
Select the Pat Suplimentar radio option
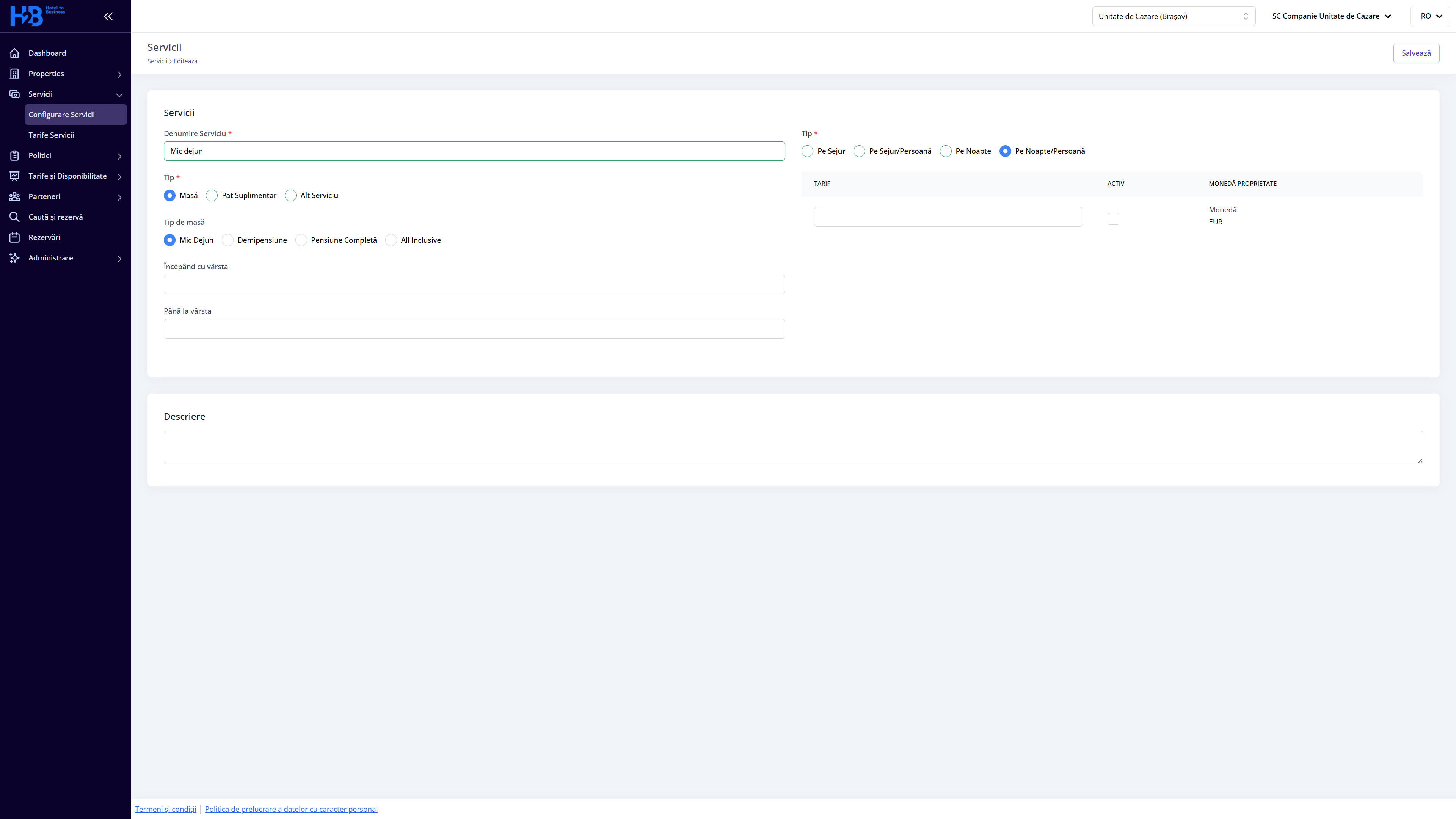212,196
